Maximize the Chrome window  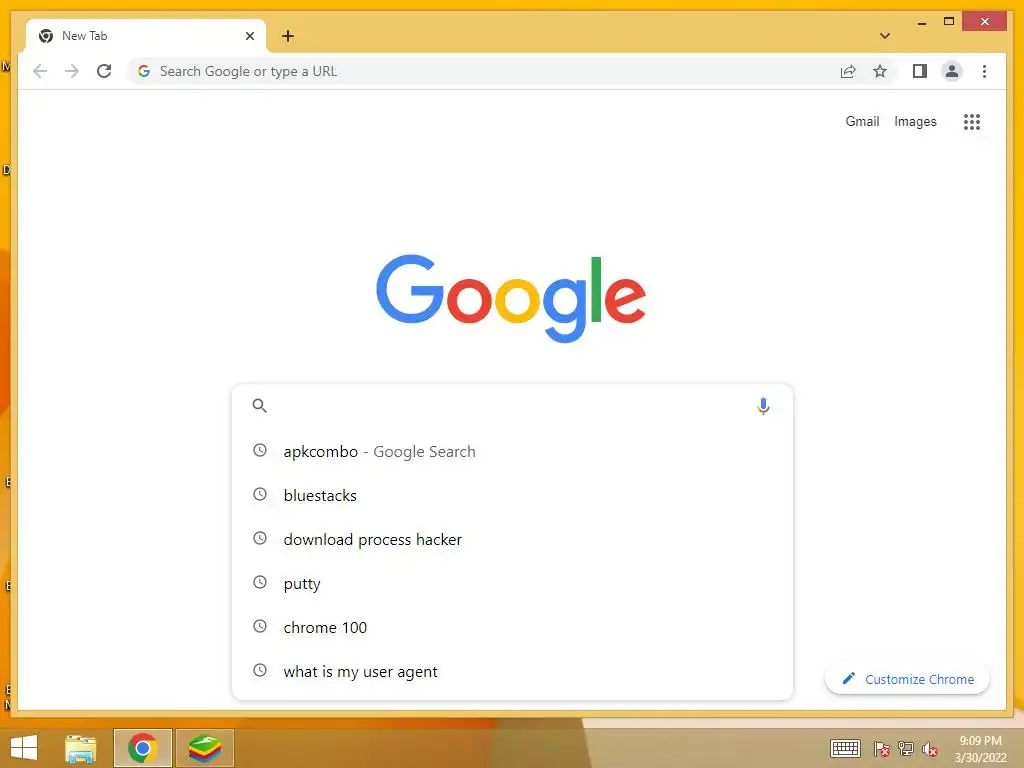949,22
